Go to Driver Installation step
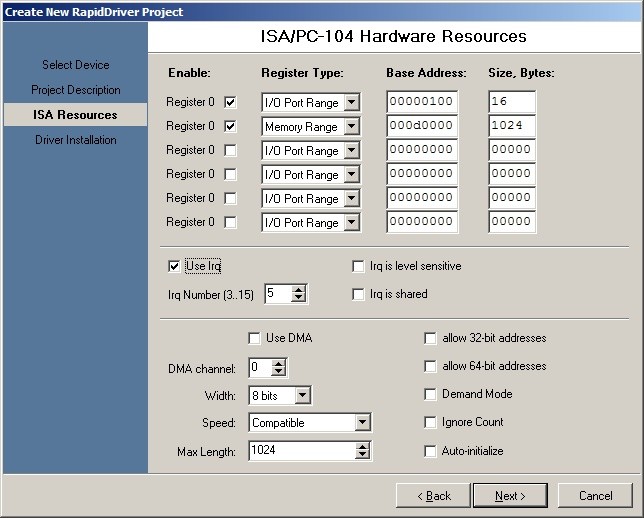This screenshot has width=644, height=518. [76, 140]
